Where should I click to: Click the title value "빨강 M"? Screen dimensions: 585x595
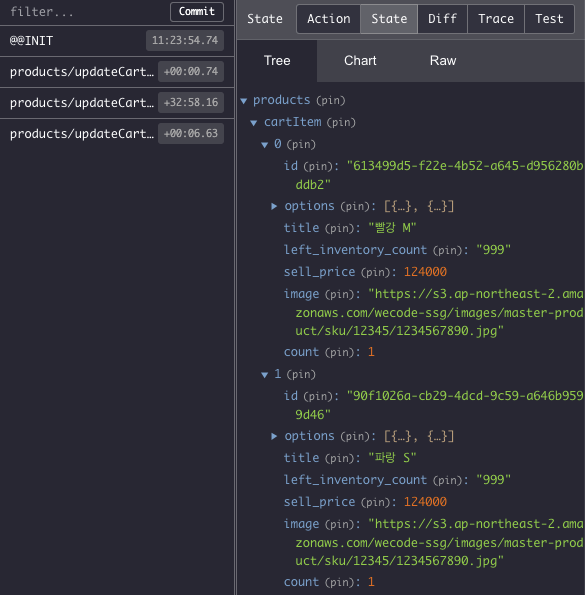pos(392,228)
